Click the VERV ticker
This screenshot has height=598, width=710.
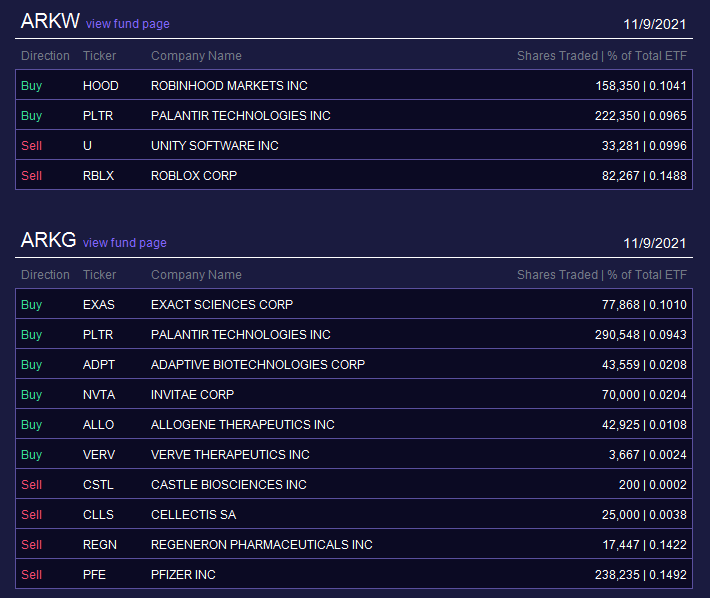pos(99,454)
